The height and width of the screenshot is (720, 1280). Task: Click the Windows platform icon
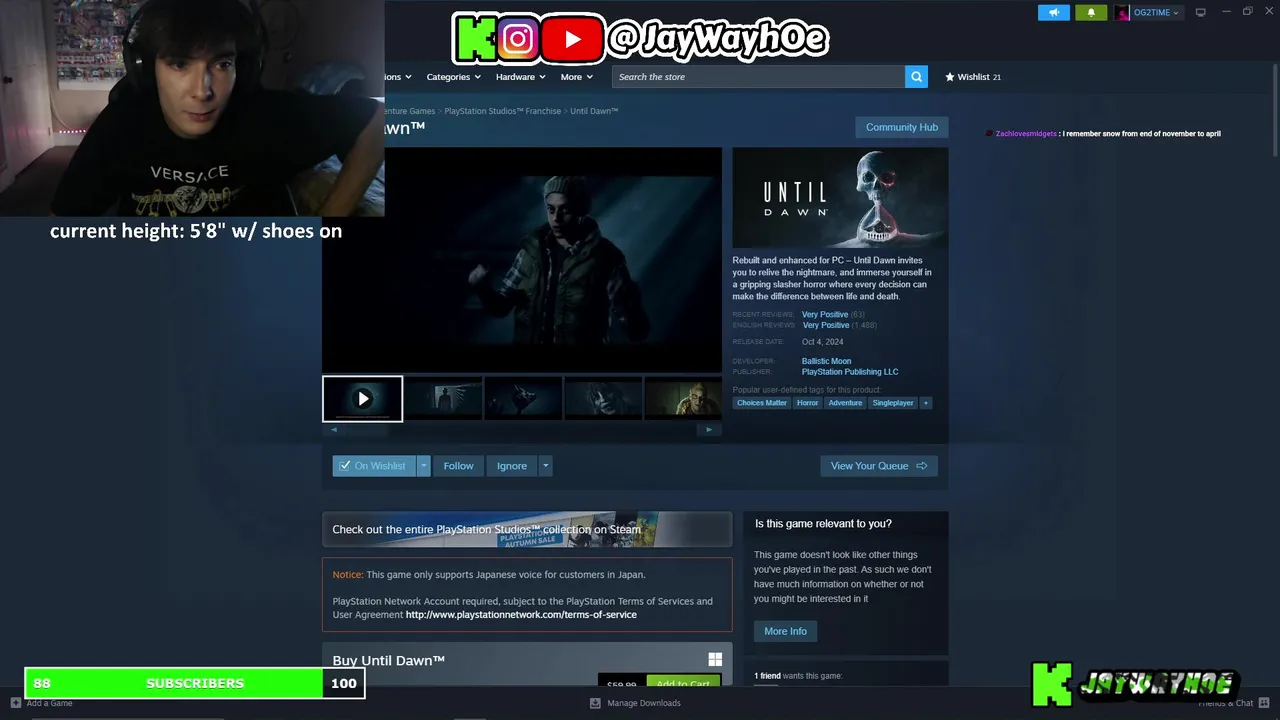tap(715, 660)
